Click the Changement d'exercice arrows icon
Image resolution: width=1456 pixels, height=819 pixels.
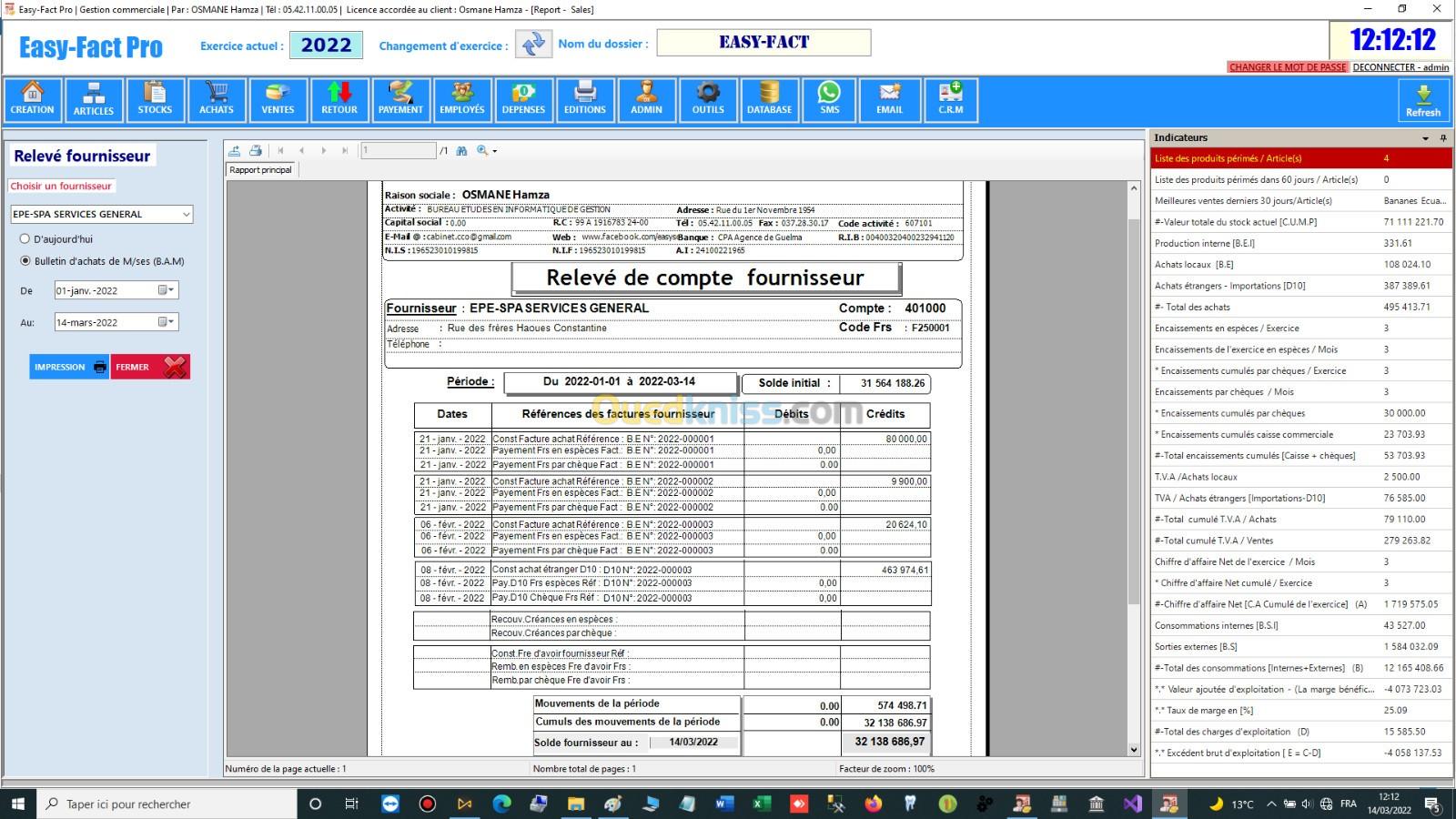click(533, 44)
